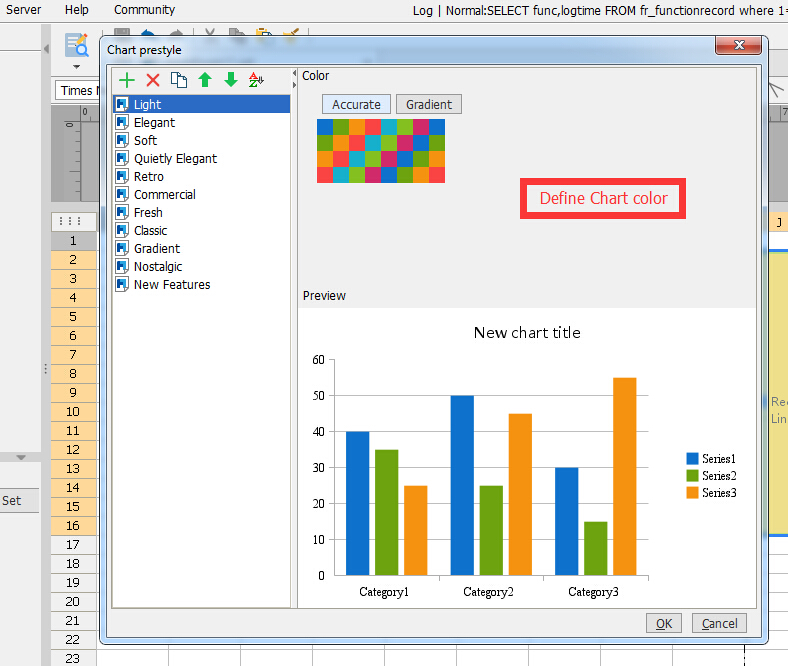Viewport: 788px width, 666px height.
Task: Select row header 23 in spreadsheet
Action: point(73,658)
